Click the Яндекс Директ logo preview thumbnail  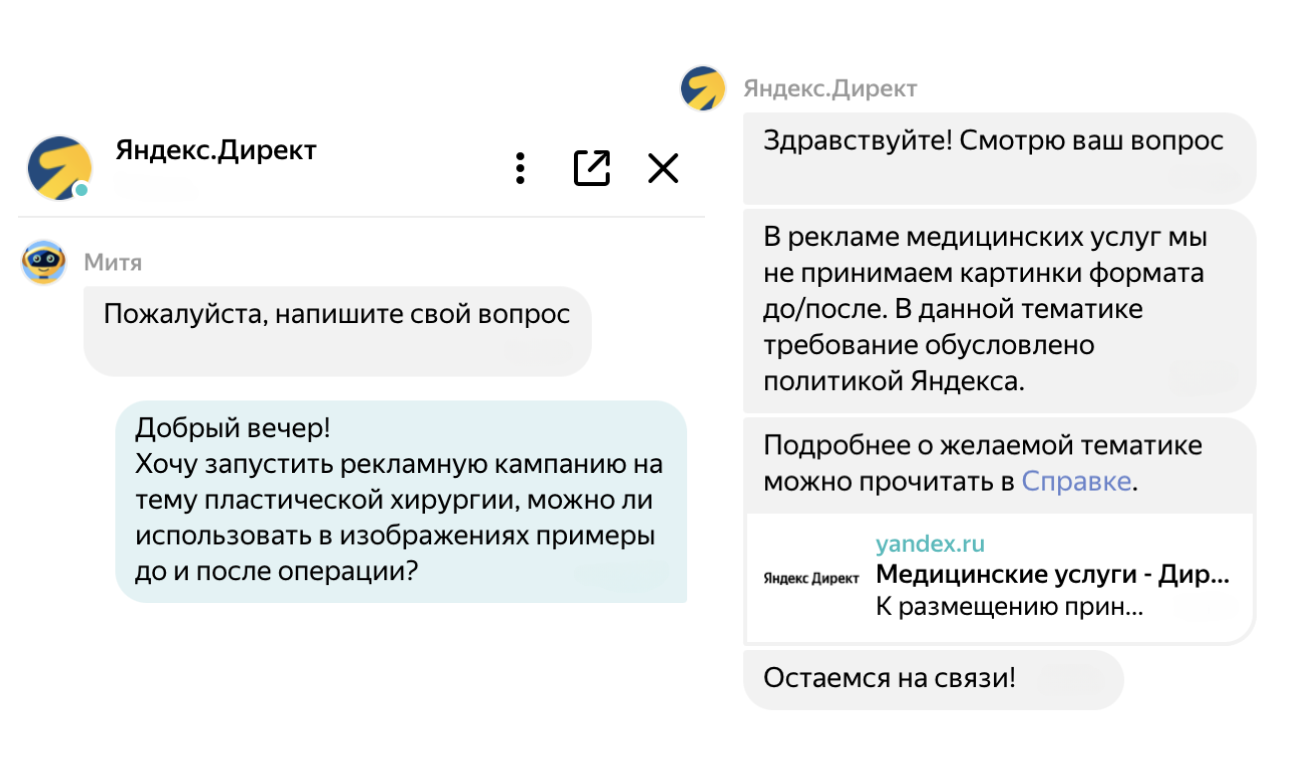point(811,578)
